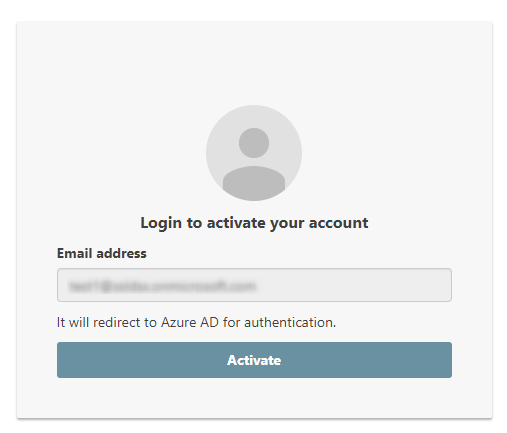Focus the Email address input field
Image resolution: width=507 pixels, height=433 pixels.
tap(254, 285)
